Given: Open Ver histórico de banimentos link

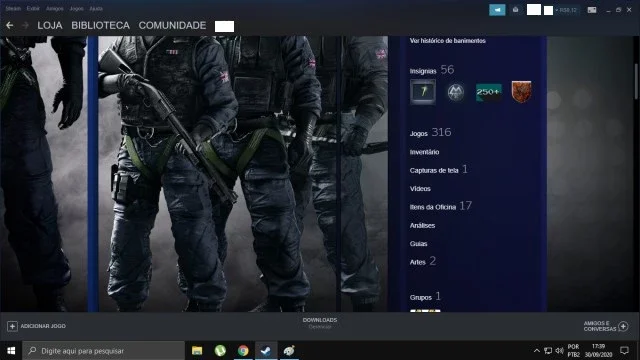Looking at the screenshot, I should click(x=447, y=41).
